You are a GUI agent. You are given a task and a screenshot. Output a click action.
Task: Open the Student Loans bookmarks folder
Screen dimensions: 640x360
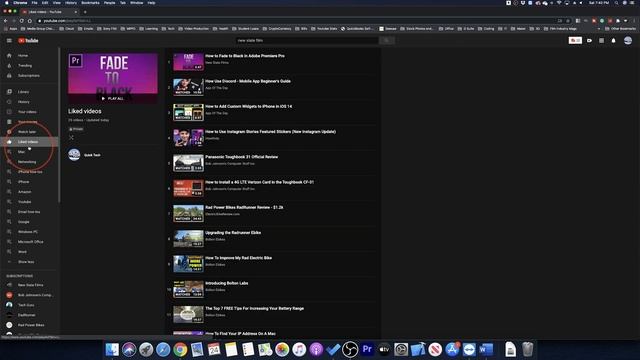pyautogui.click(x=245, y=29)
